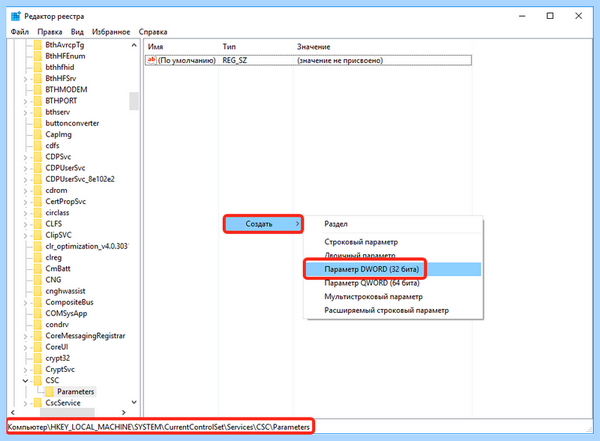The width and height of the screenshot is (600, 441).
Task: Select the BthAvrcpTg folder icon
Action: [x=38, y=45]
